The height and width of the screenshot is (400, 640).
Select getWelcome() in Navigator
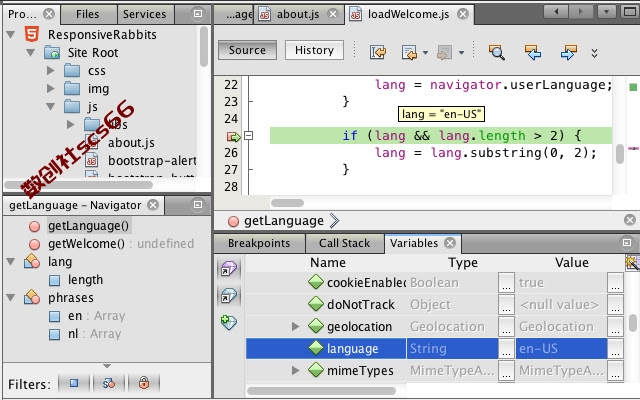(x=87, y=244)
